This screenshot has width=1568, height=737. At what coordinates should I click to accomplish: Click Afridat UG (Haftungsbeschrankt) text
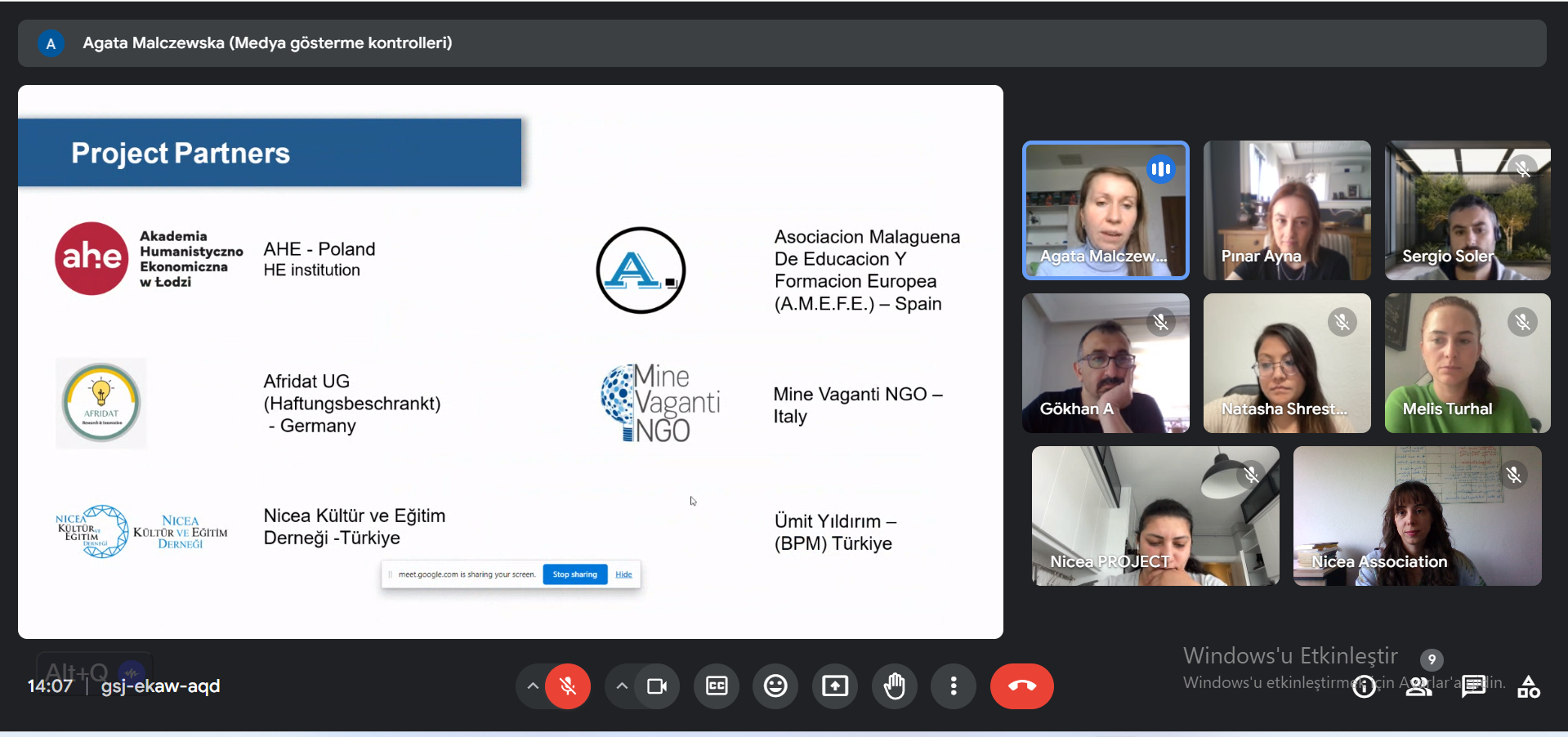click(x=352, y=404)
